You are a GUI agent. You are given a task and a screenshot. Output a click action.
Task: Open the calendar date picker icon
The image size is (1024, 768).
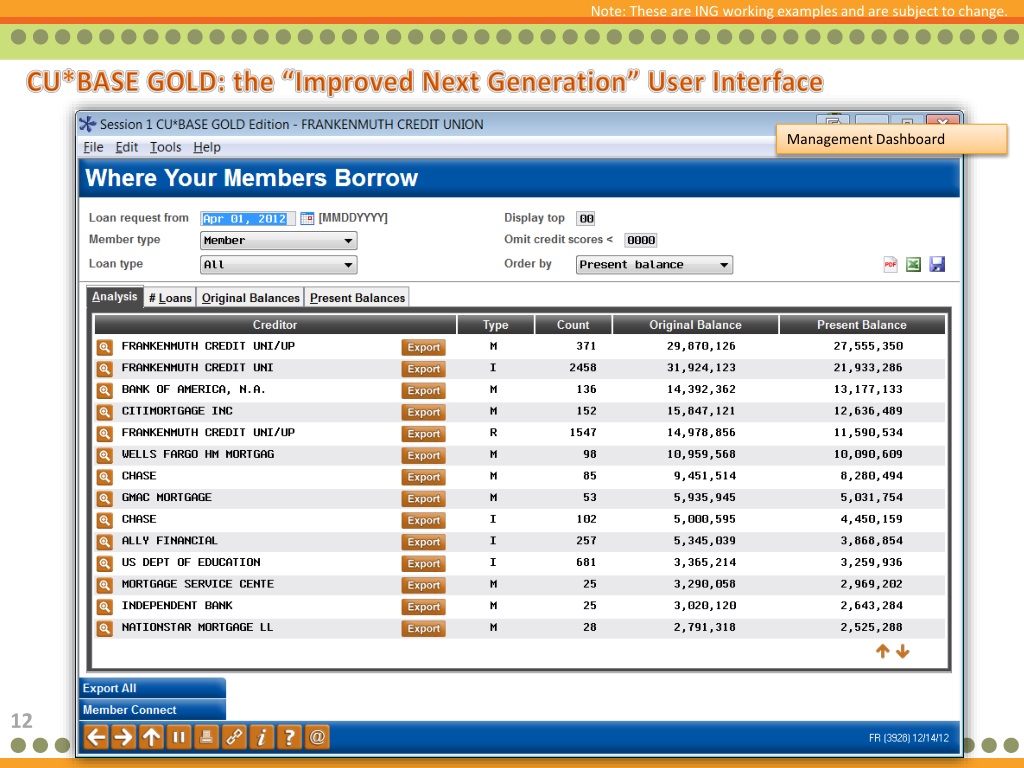(x=307, y=219)
